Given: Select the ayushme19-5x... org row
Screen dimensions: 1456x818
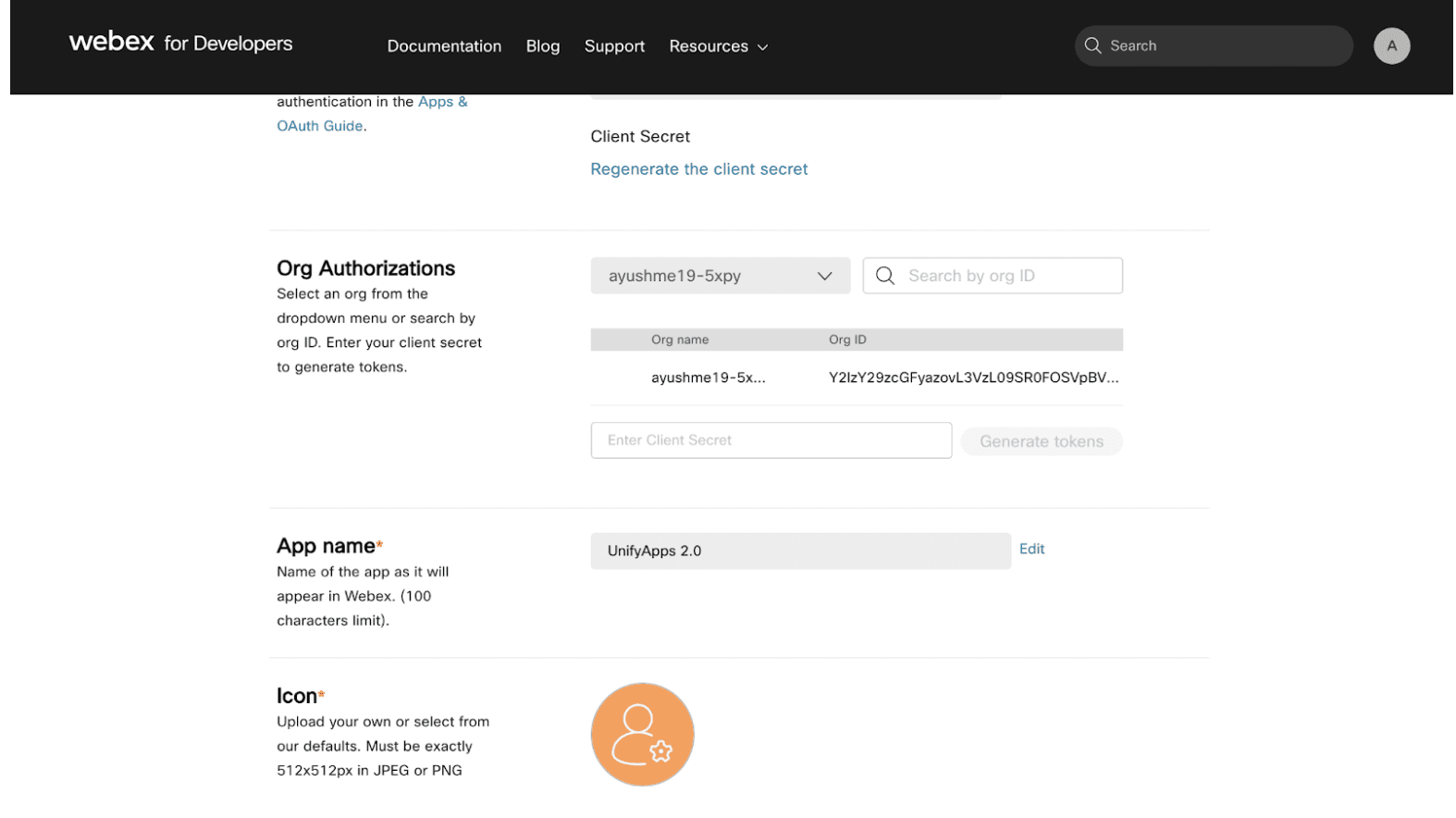Looking at the screenshot, I should coord(708,378).
